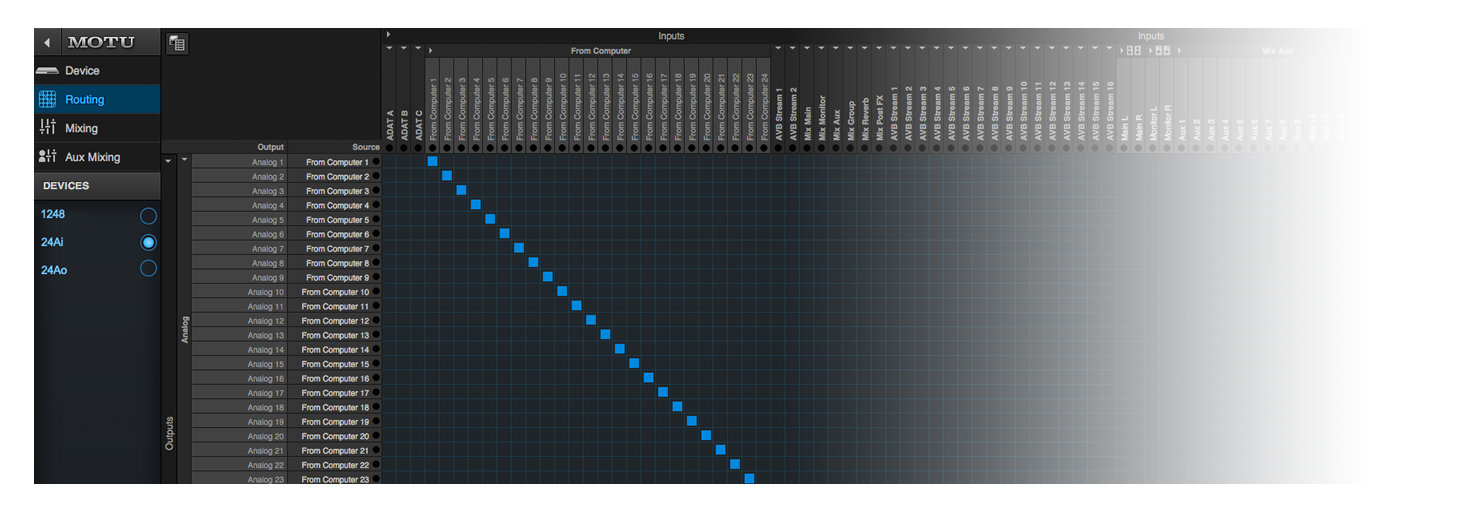Screen dimensions: 1480x510
Task: Click the Device hardware icon
Action: (47, 71)
